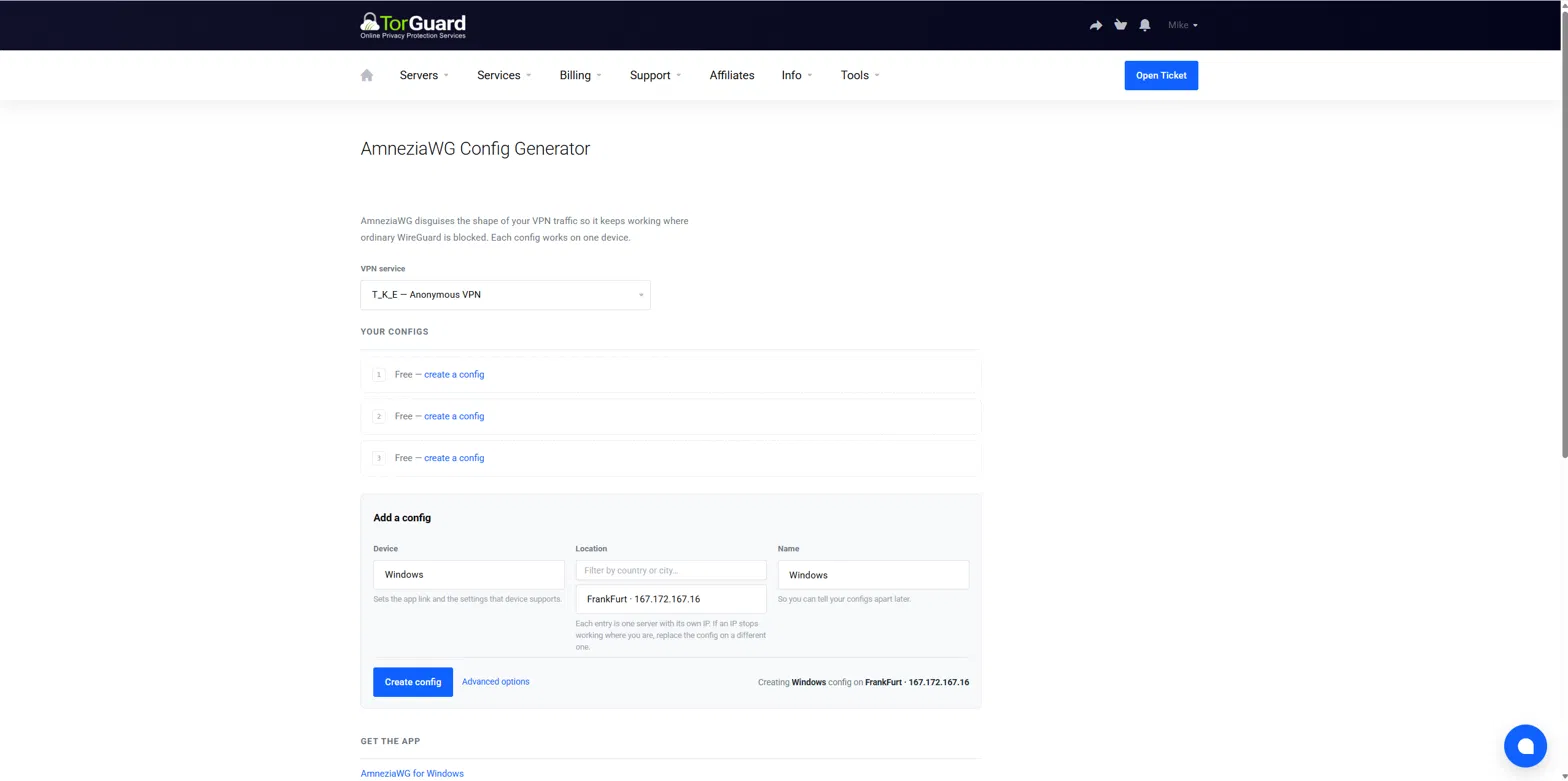Screen dimensions: 1568x781
Task: Expand the Tools menu
Action: [x=860, y=75]
